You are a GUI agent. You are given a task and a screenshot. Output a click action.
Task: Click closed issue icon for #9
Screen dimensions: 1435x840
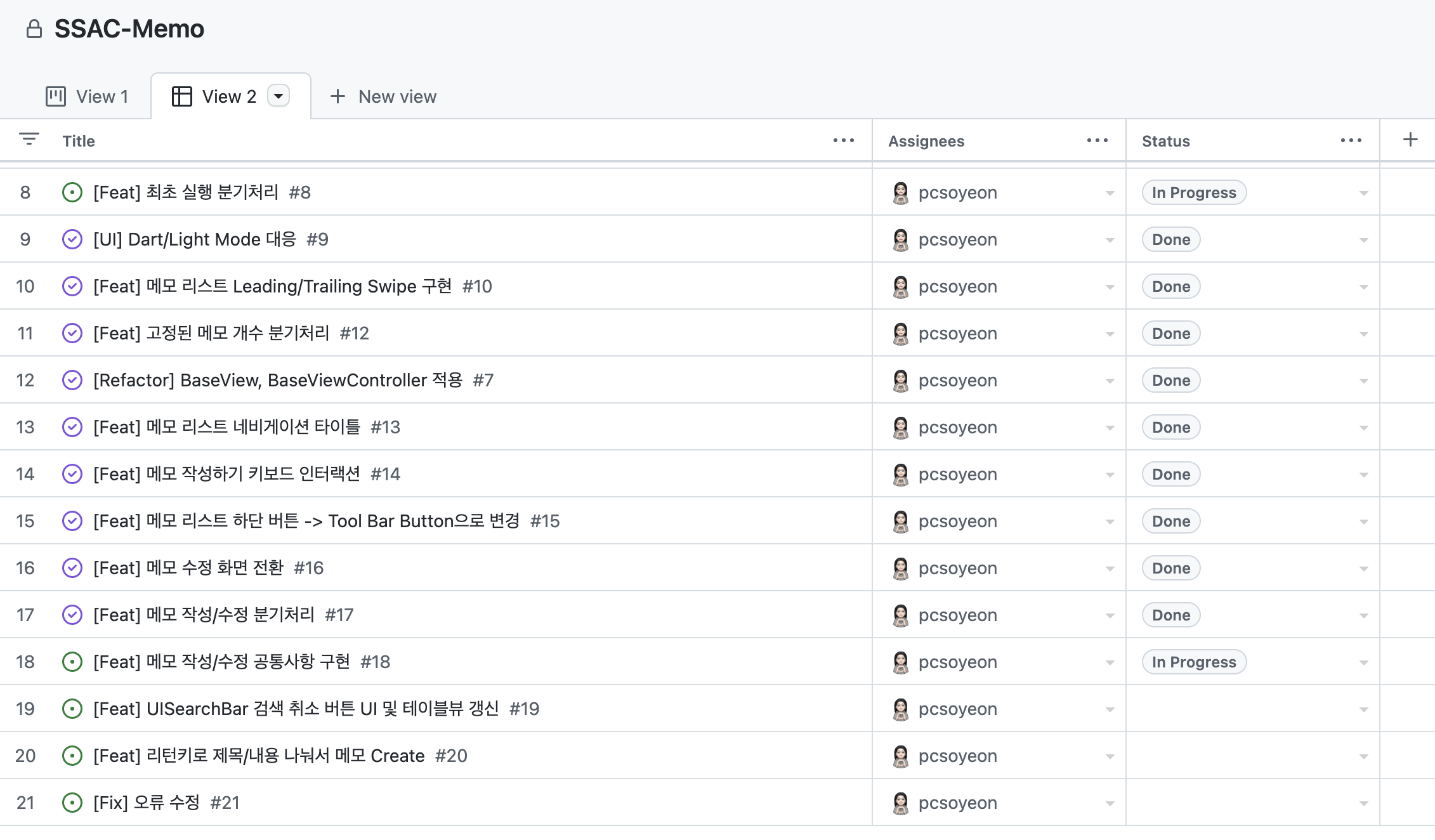(72, 239)
